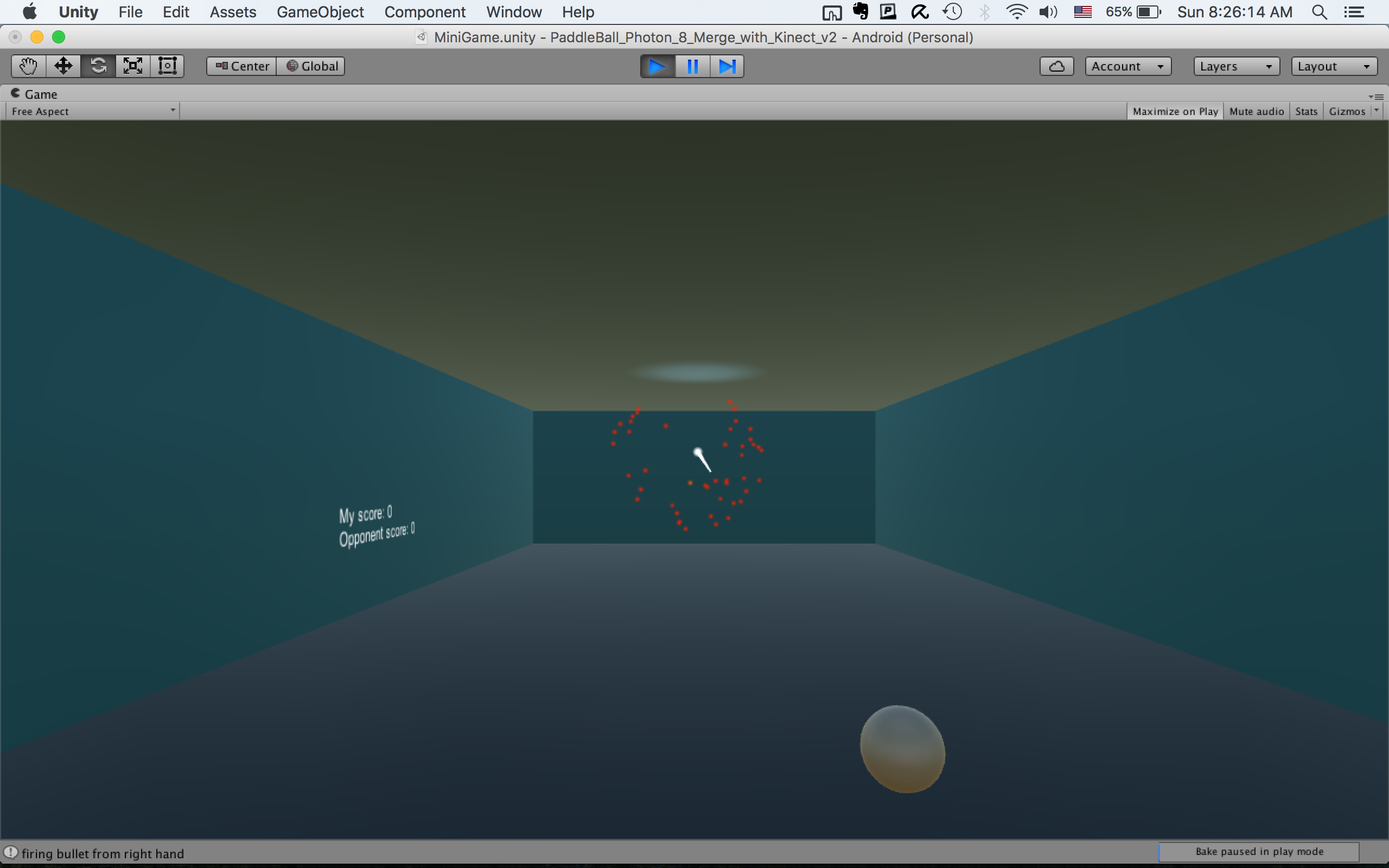Open macOS Spotlight search

click(x=1319, y=12)
